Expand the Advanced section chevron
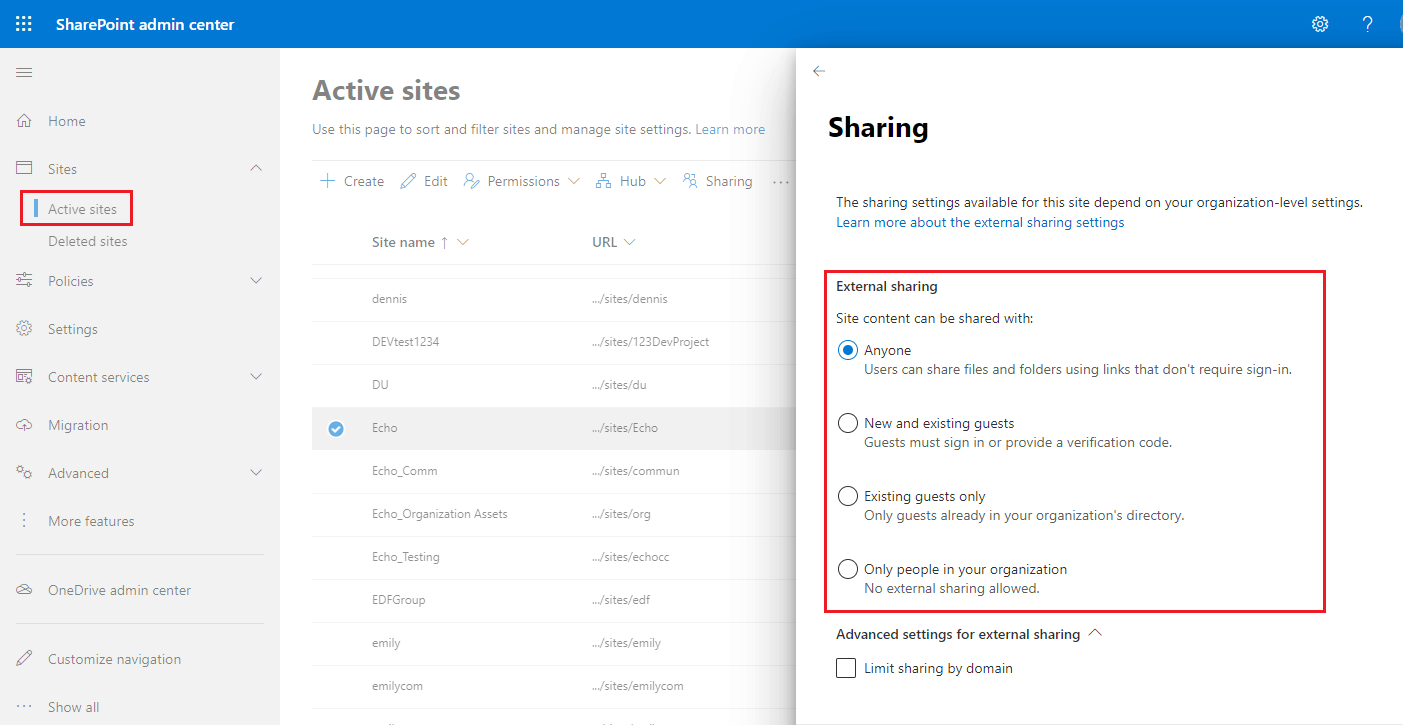This screenshot has height=725, width=1403. (256, 473)
